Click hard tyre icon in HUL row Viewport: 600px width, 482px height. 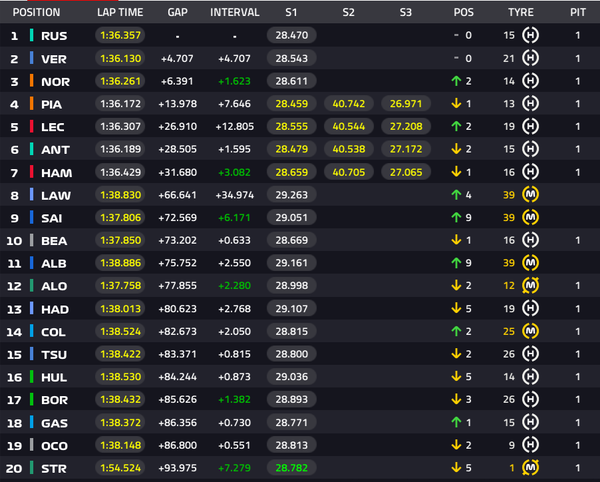(x=530, y=376)
